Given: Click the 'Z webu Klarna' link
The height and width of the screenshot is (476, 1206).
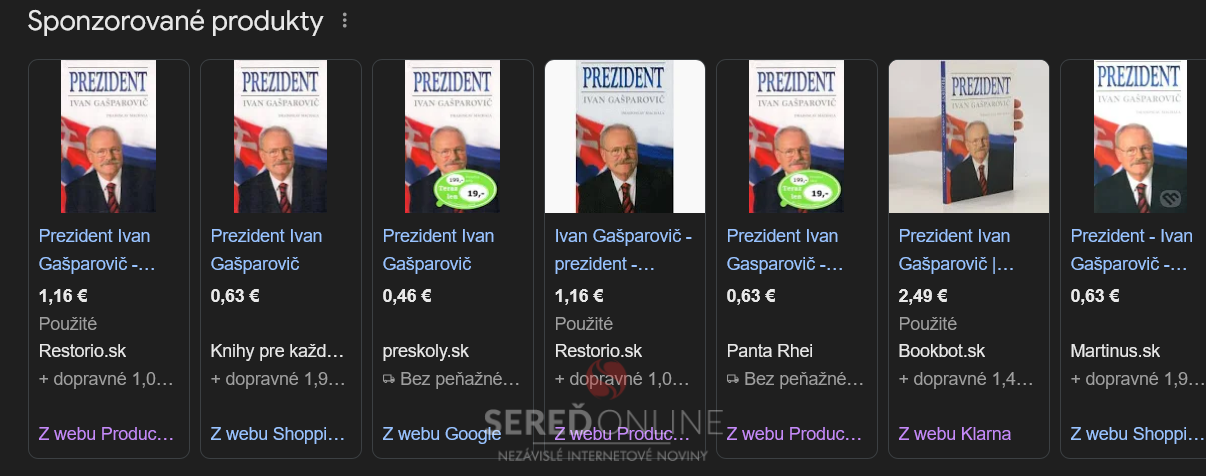Looking at the screenshot, I should 955,433.
